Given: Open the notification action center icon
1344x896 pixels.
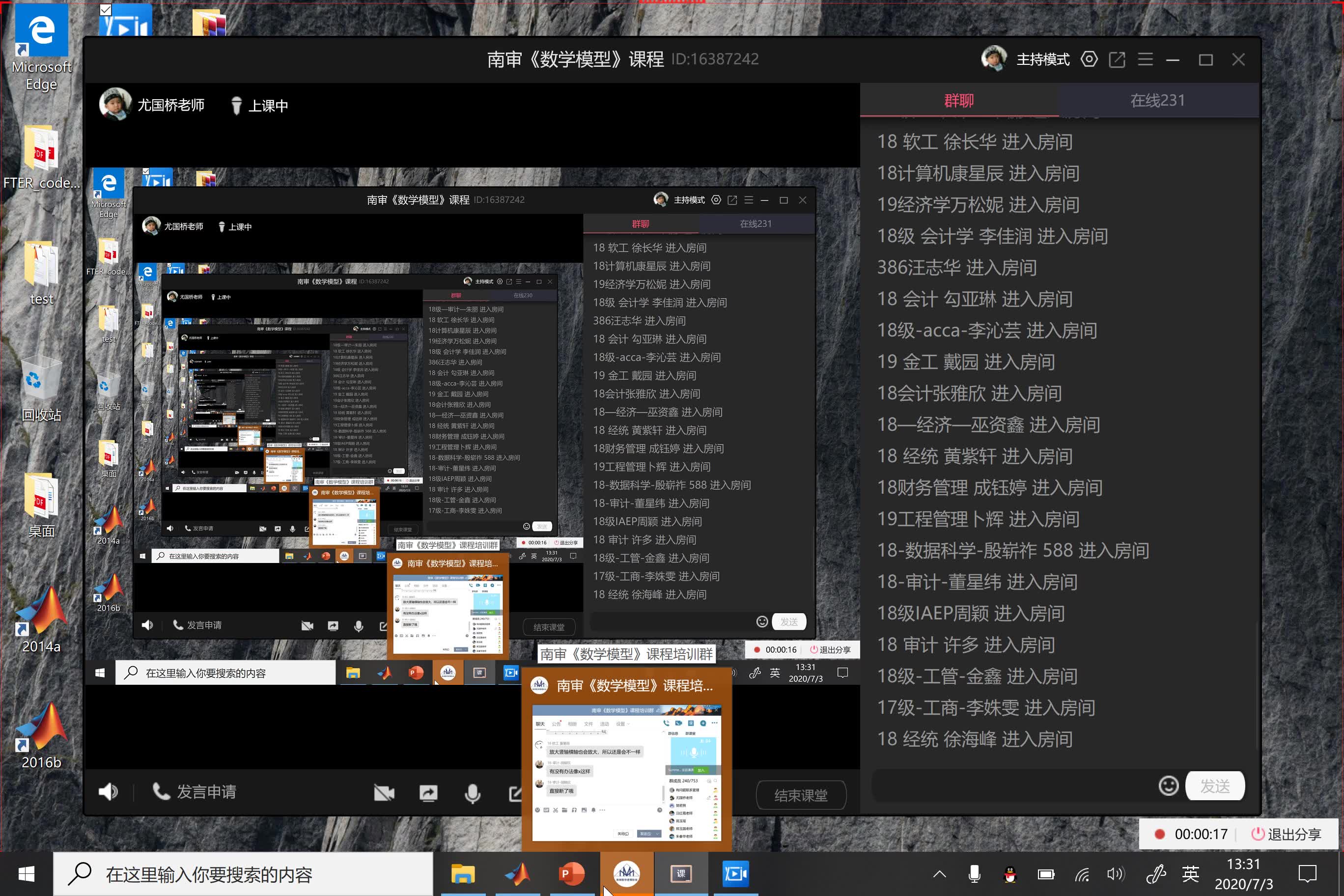Looking at the screenshot, I should click(x=1308, y=874).
